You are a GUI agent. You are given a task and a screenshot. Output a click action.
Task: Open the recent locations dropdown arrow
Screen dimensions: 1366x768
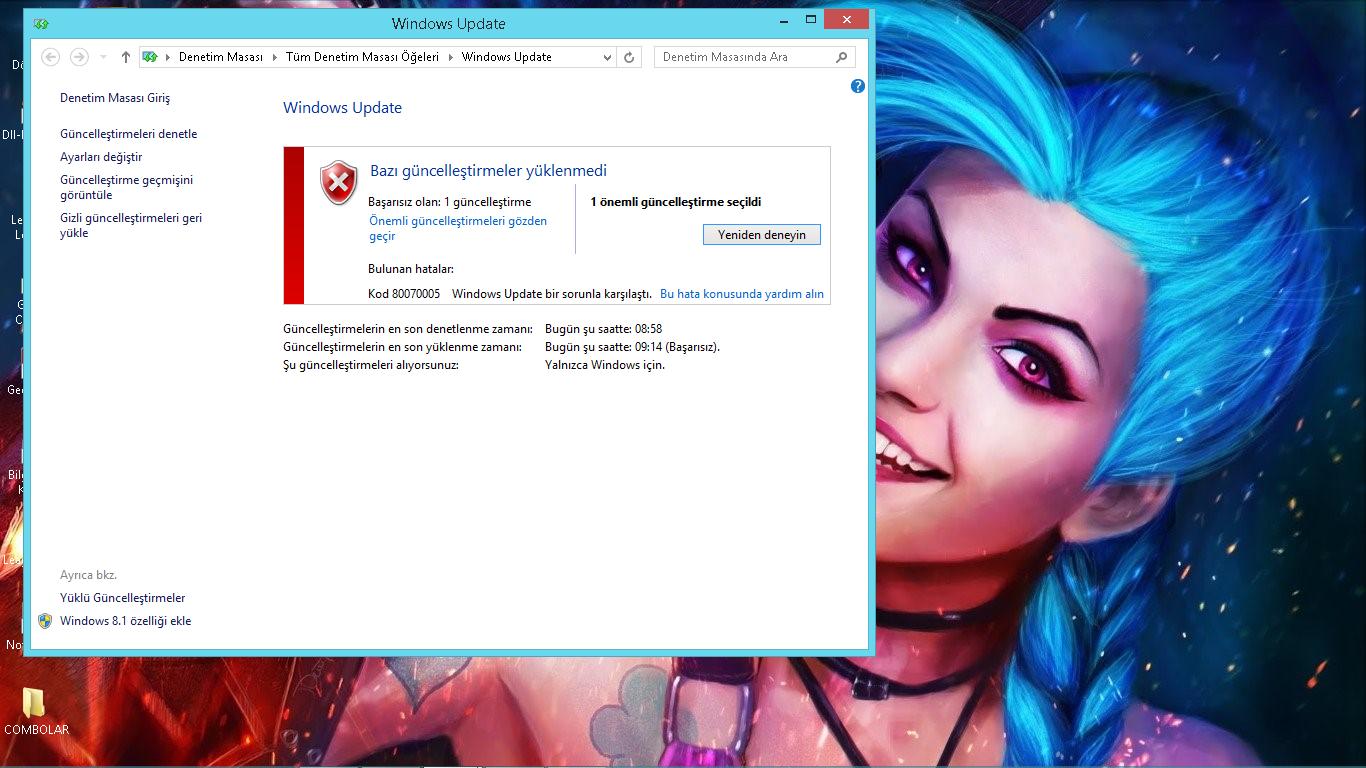click(103, 57)
